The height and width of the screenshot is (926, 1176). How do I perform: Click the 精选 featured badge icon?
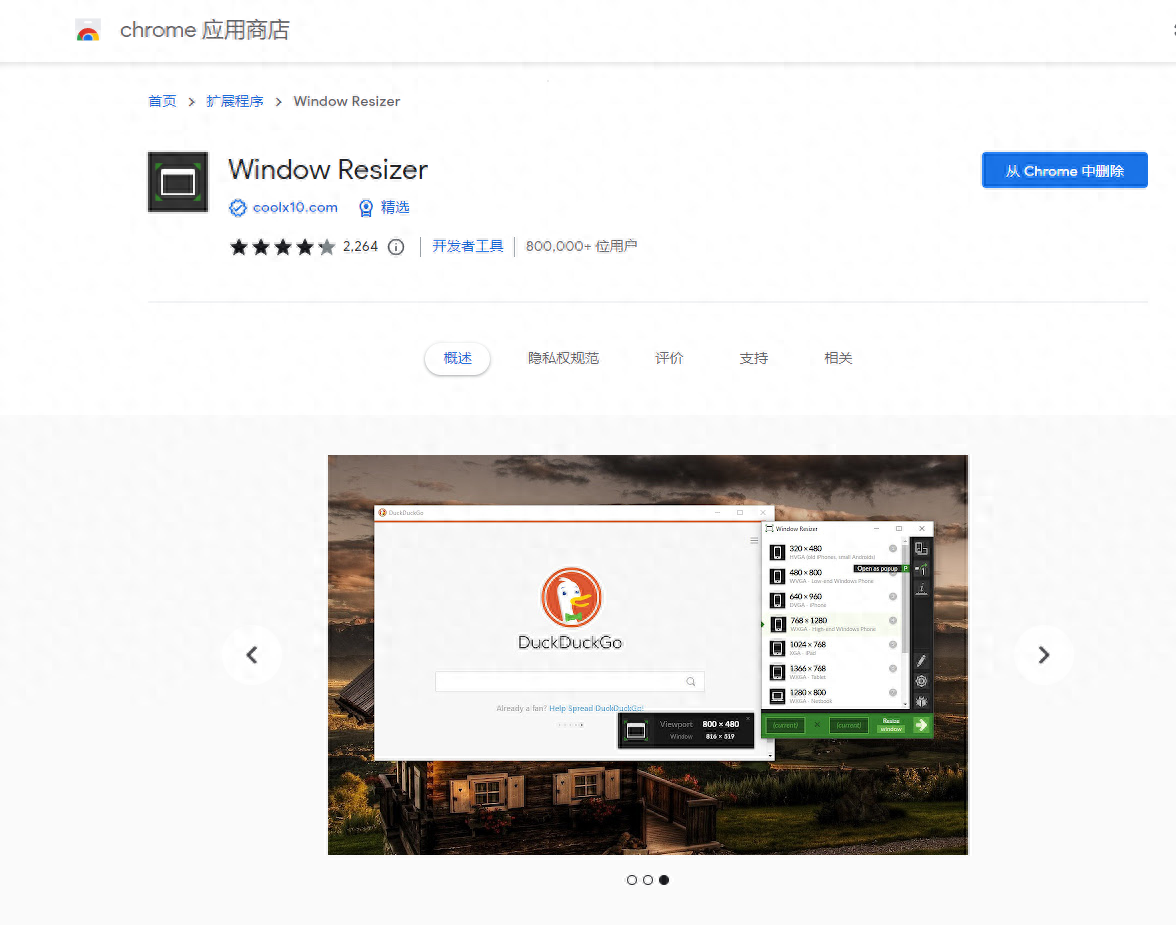click(366, 208)
